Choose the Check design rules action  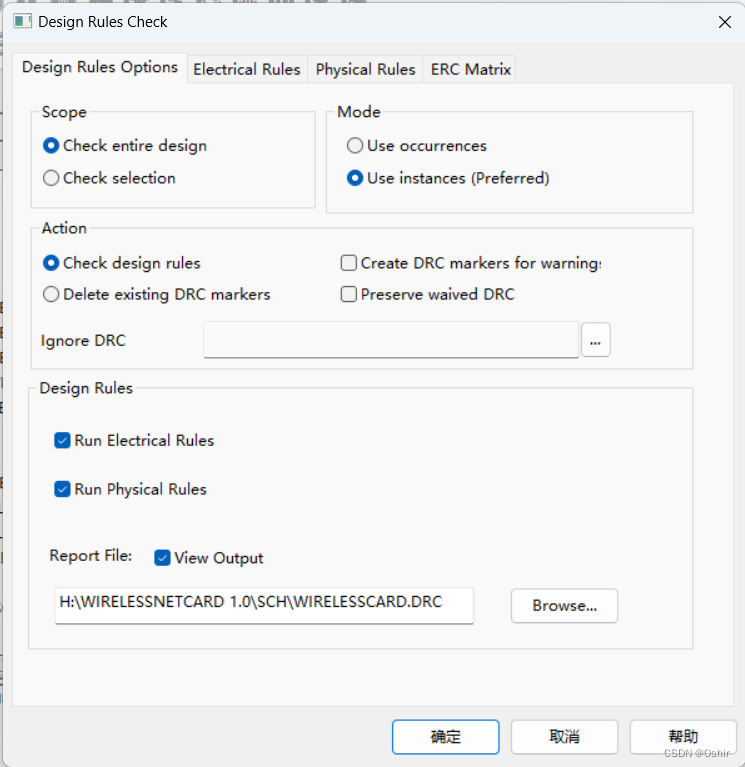pyautogui.click(x=51, y=263)
